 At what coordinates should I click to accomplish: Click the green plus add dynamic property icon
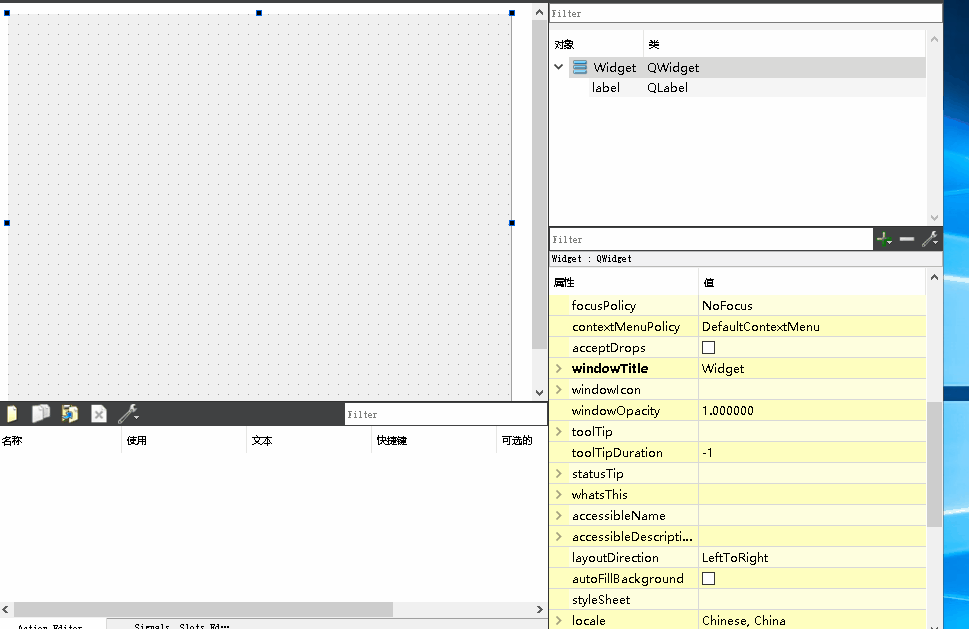point(884,239)
